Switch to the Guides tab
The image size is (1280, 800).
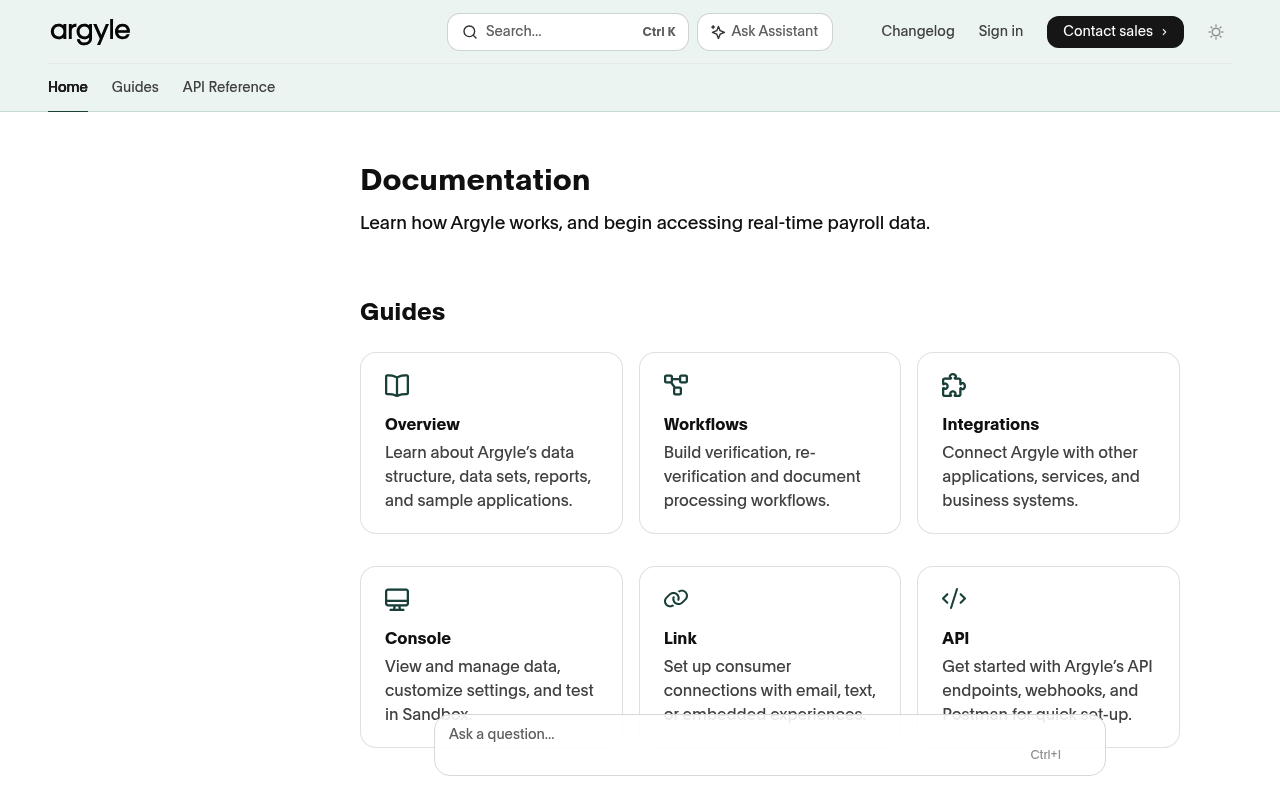pyautogui.click(x=135, y=87)
